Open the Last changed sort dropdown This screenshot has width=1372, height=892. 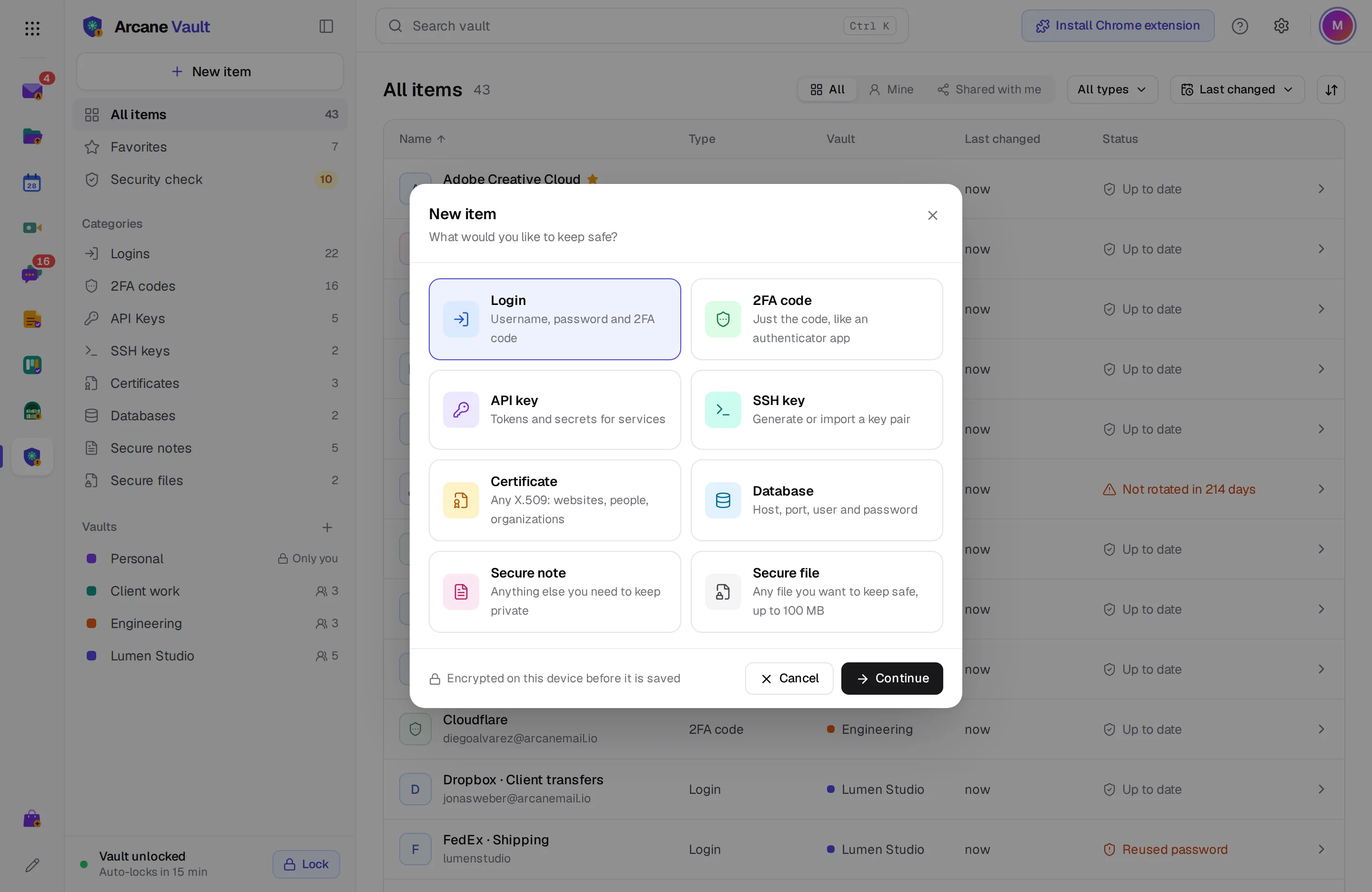[x=1237, y=90]
